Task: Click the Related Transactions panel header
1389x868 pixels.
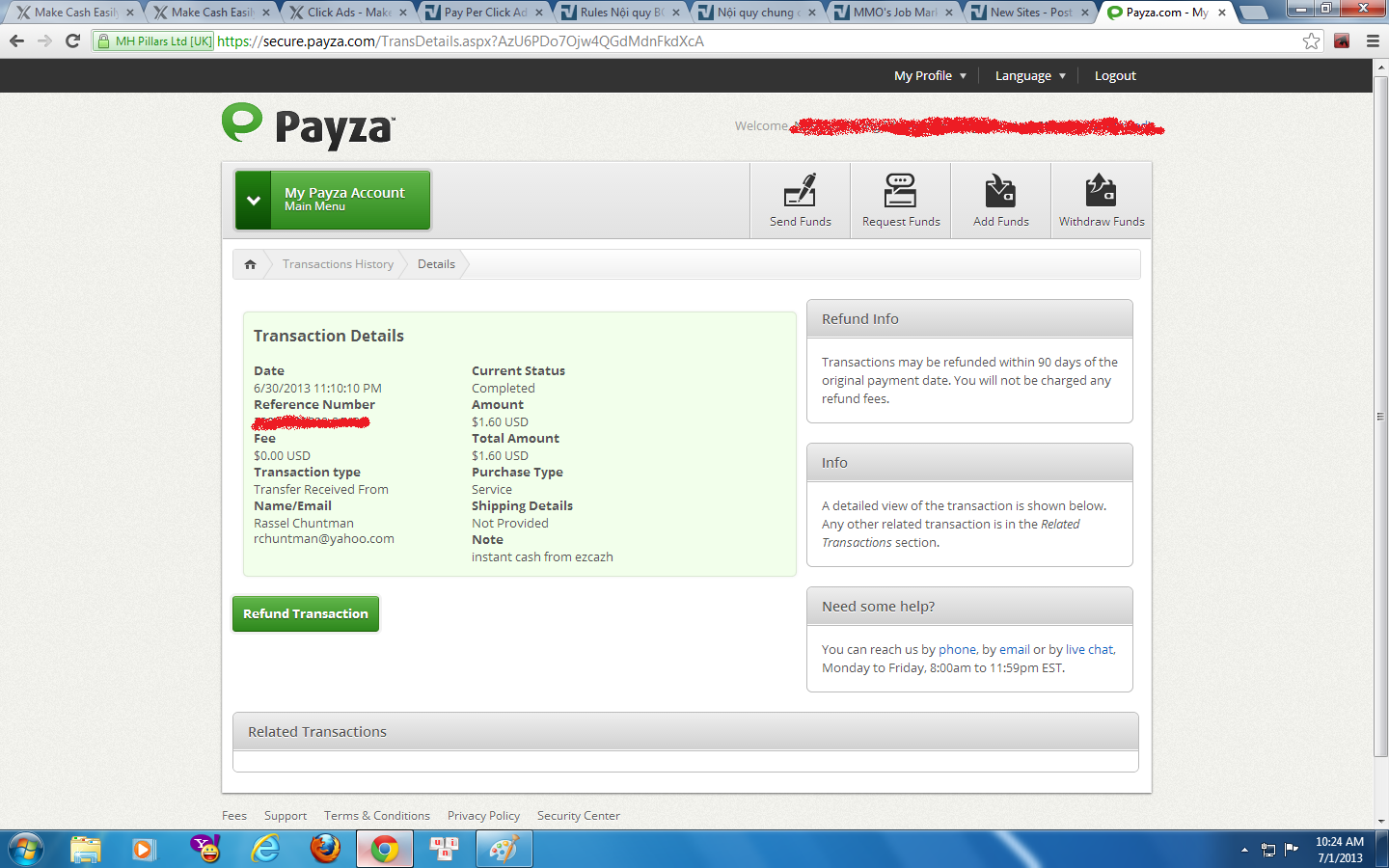Action: (686, 732)
